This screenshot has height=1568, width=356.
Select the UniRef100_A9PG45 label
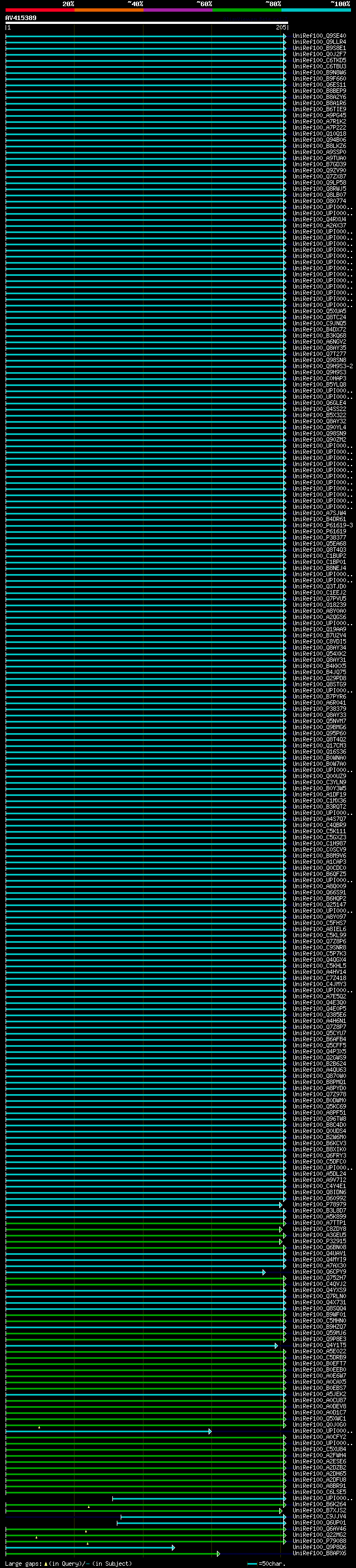319,116
